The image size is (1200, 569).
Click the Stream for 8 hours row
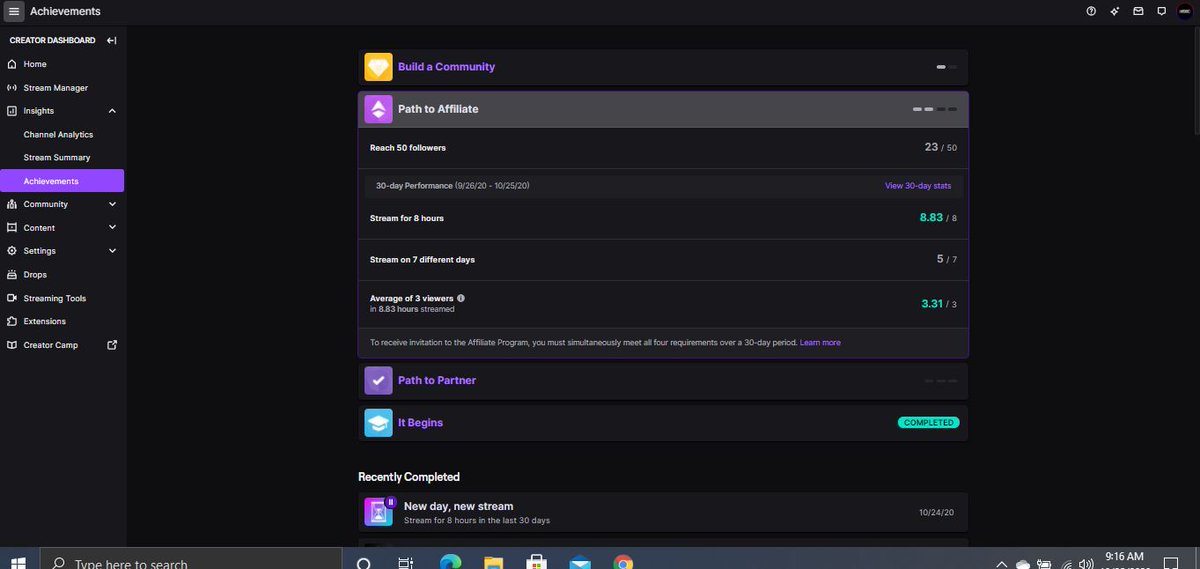click(663, 218)
